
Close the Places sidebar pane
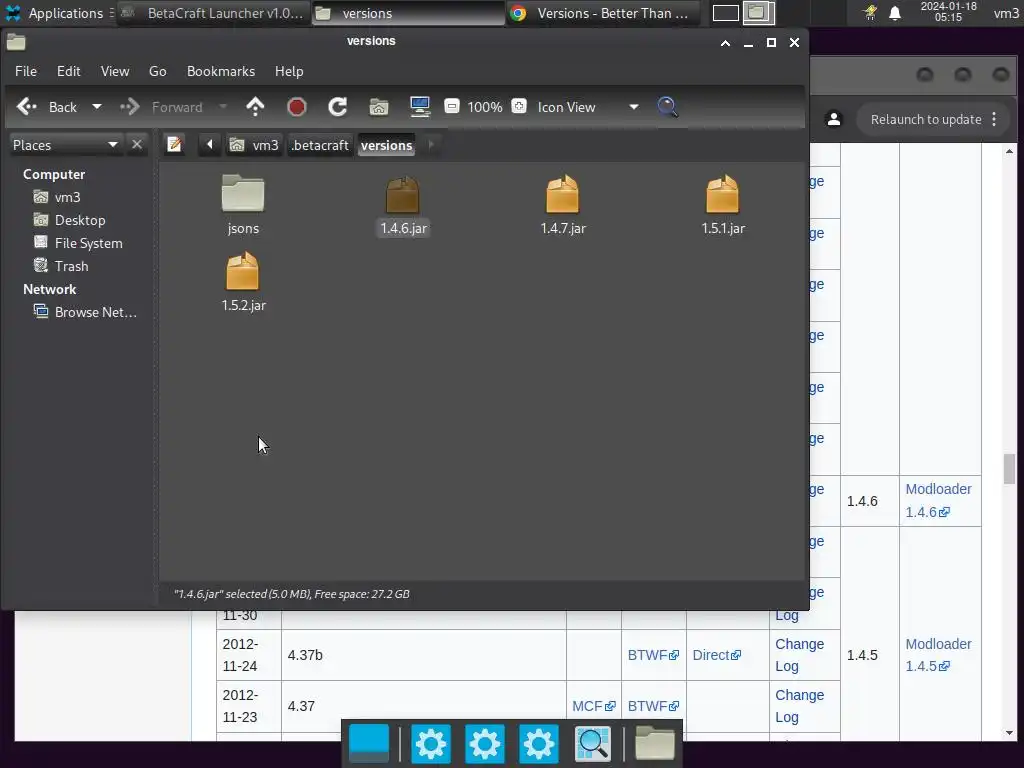pyautogui.click(x=136, y=144)
